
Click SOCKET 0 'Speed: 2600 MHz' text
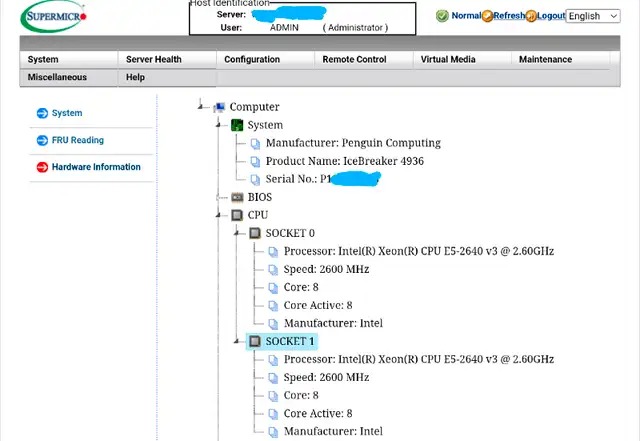[x=326, y=270]
